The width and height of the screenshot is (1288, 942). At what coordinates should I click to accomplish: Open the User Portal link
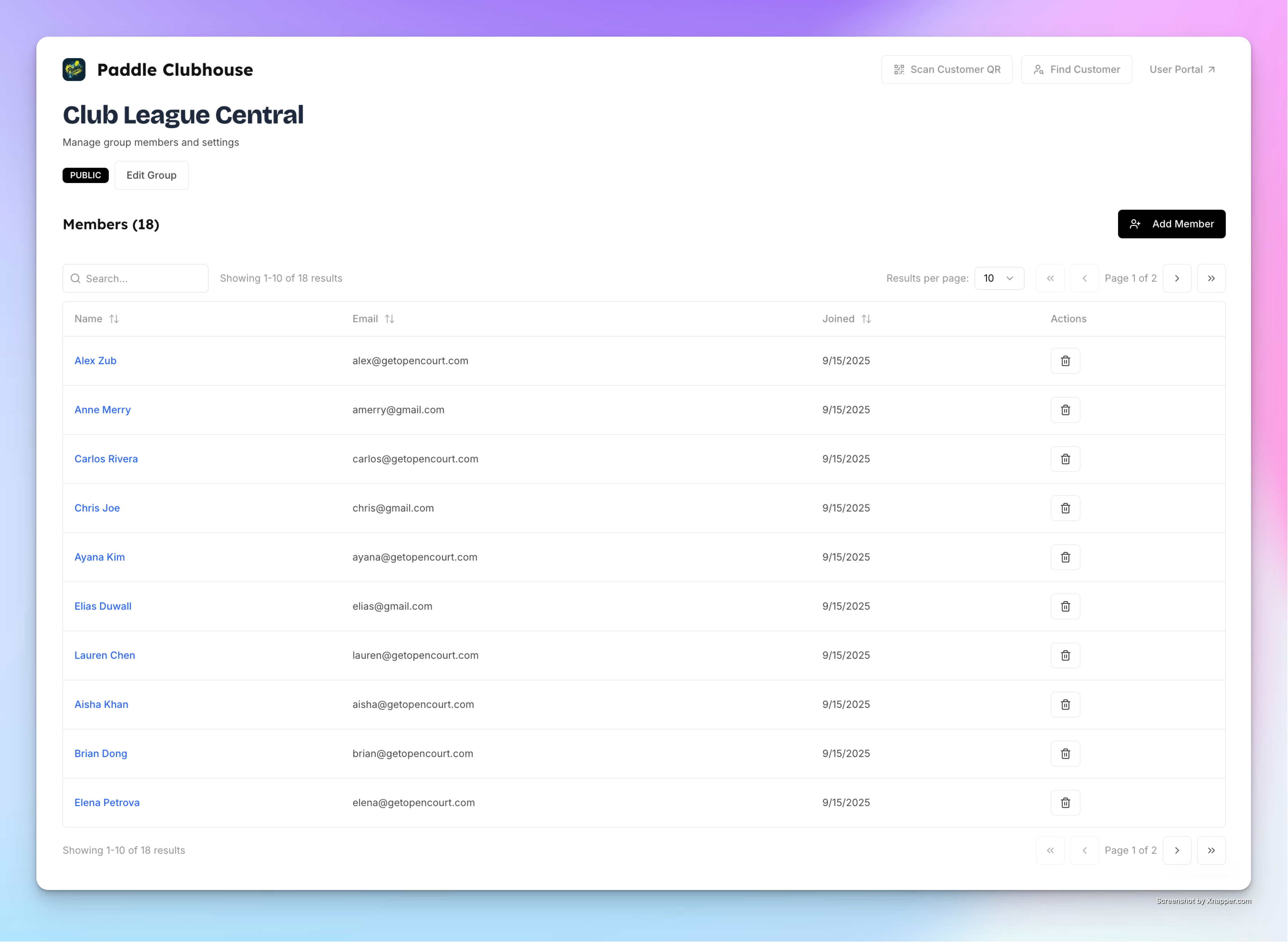(x=1182, y=69)
